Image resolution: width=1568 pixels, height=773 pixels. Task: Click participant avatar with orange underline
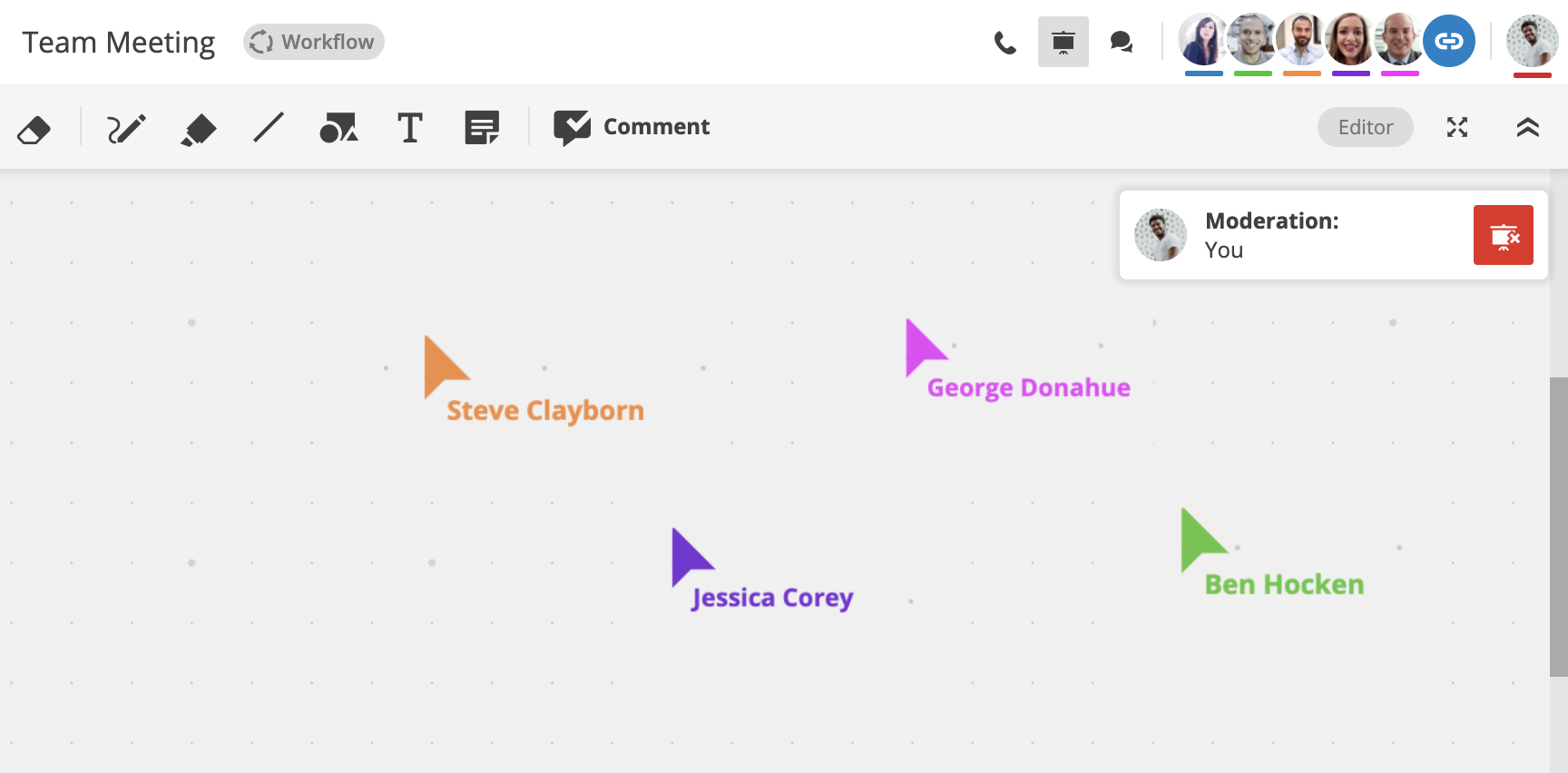click(1302, 41)
